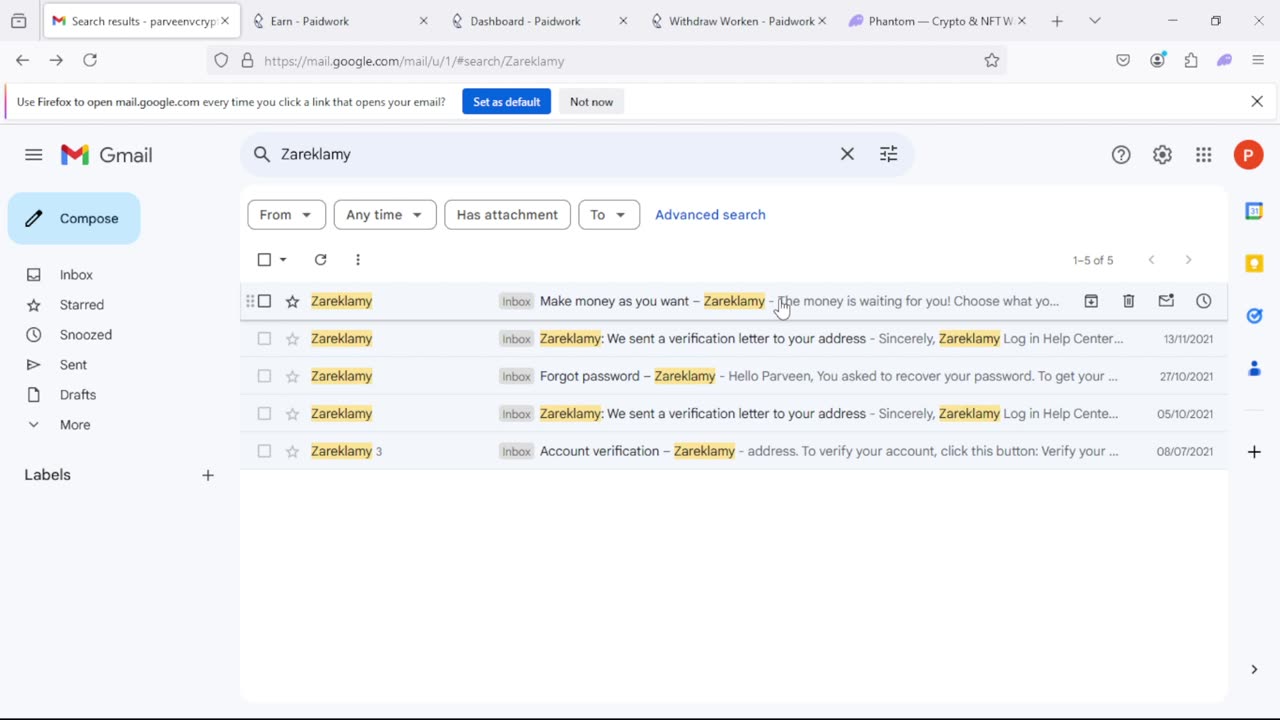Open the Any time filter dropdown
The image size is (1280, 720).
coord(385,215)
